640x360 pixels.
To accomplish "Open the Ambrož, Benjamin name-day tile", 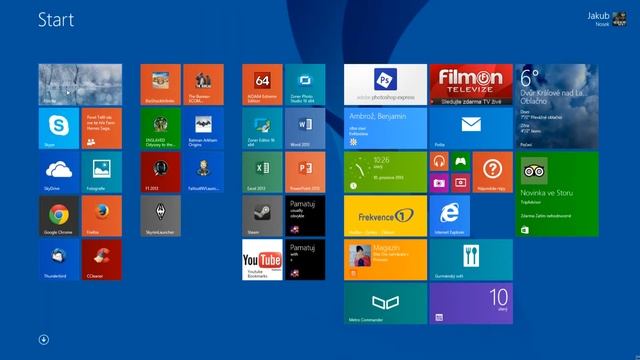I will [x=385, y=128].
